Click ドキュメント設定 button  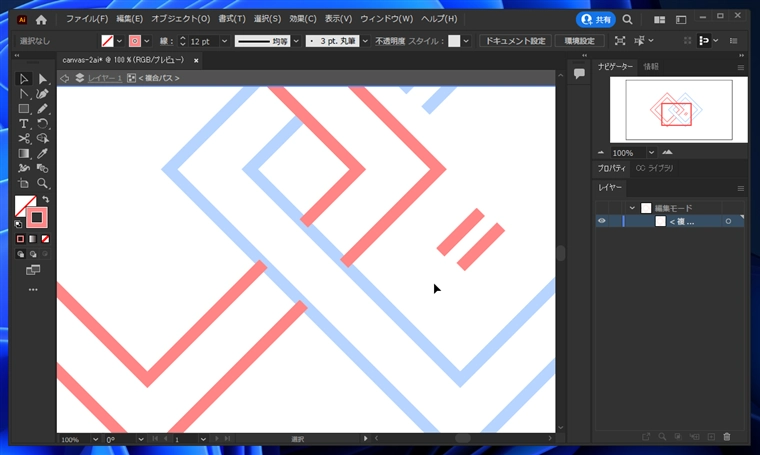515,41
